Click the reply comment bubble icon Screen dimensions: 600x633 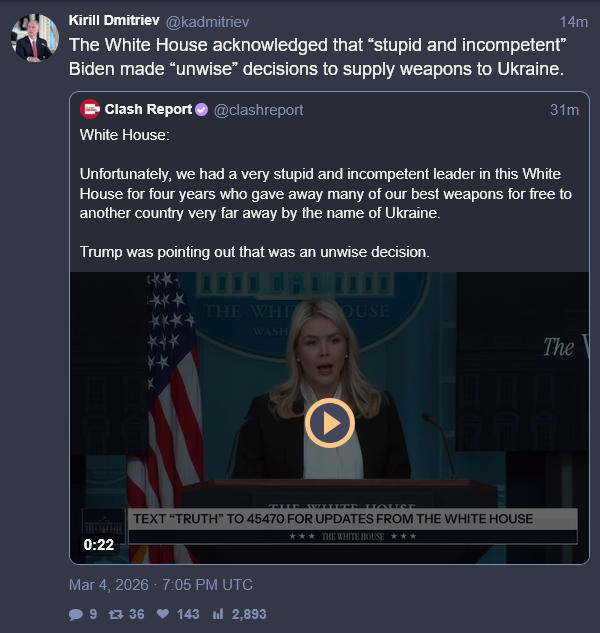tap(76, 614)
